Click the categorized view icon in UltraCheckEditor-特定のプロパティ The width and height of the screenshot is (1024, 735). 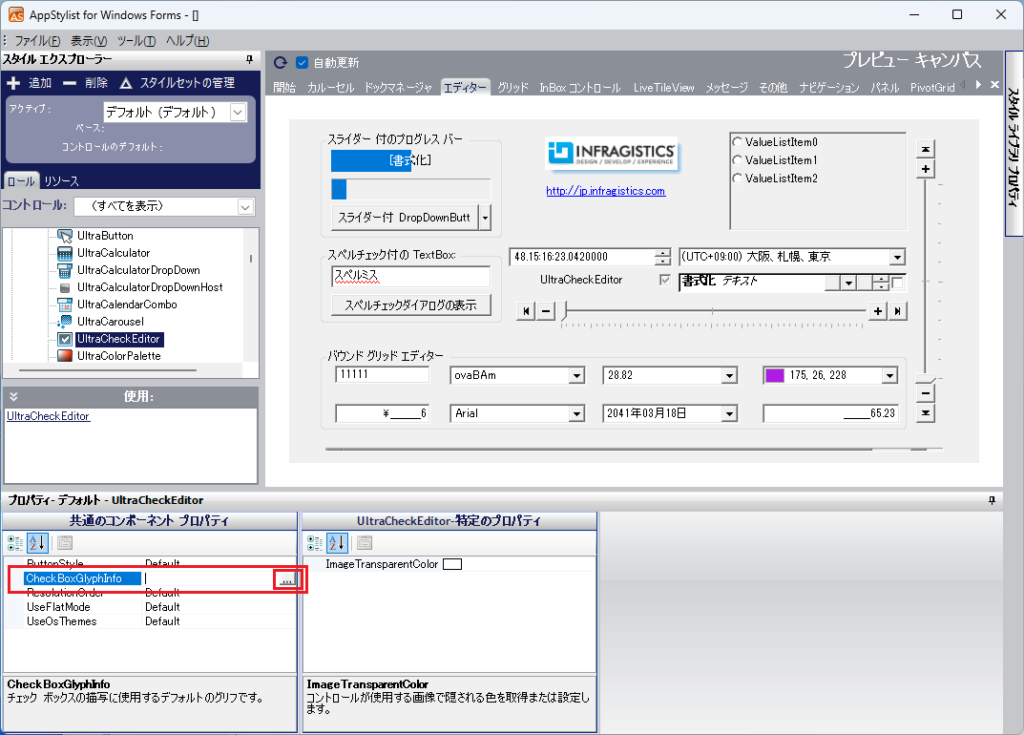click(x=315, y=543)
